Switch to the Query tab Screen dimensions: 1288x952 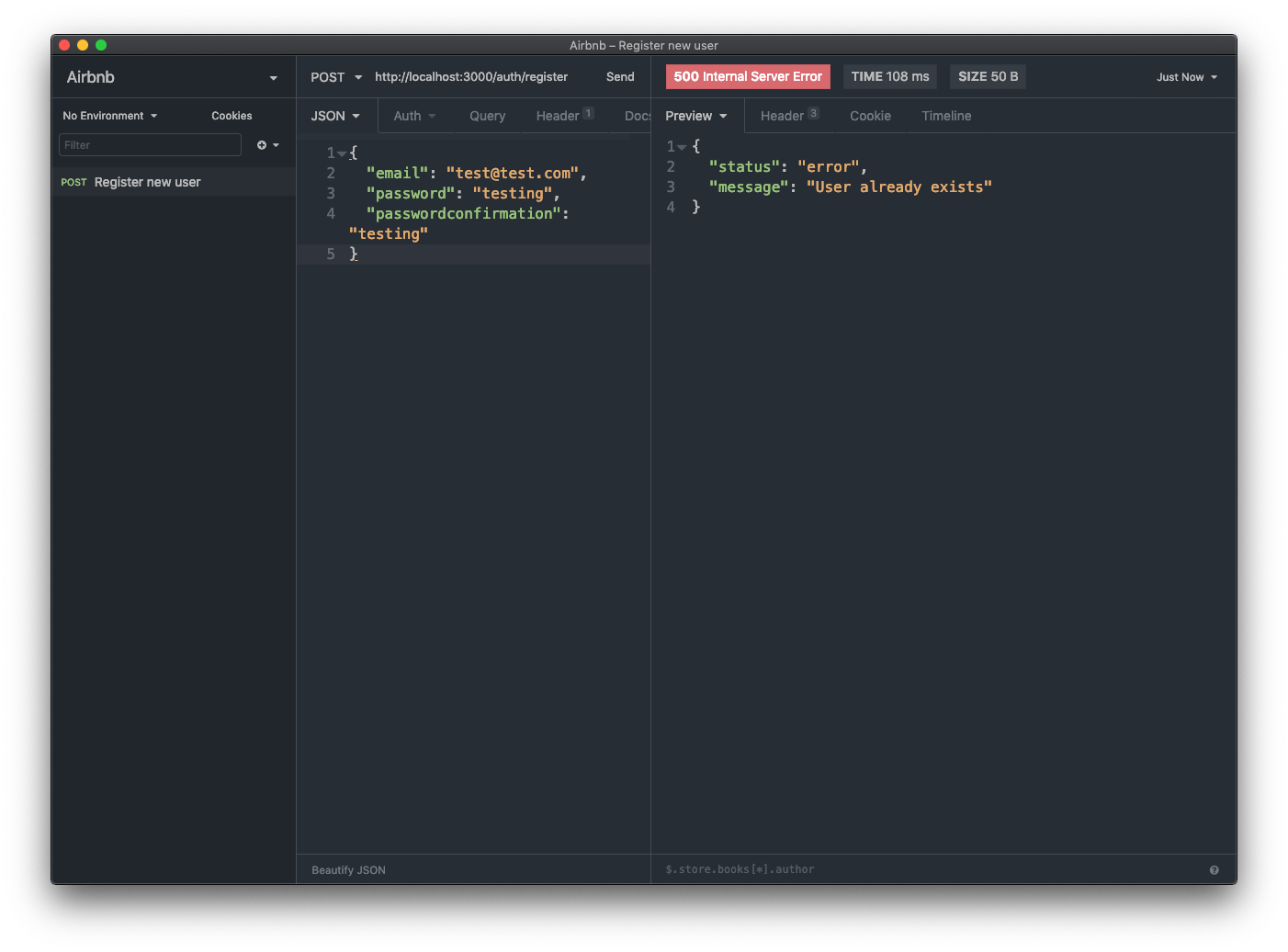487,116
